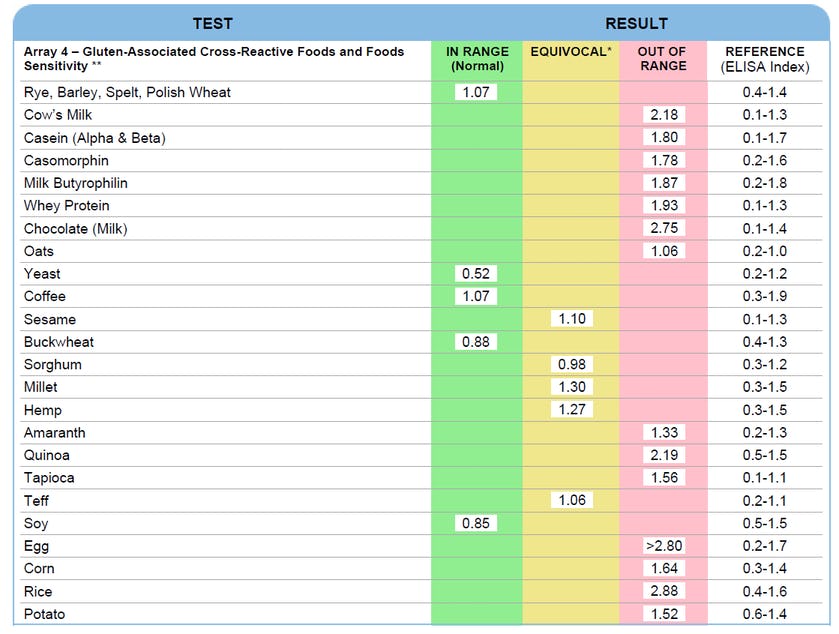Click the Rice result value 2.88
This screenshot has height=634, width=839.
[663, 591]
